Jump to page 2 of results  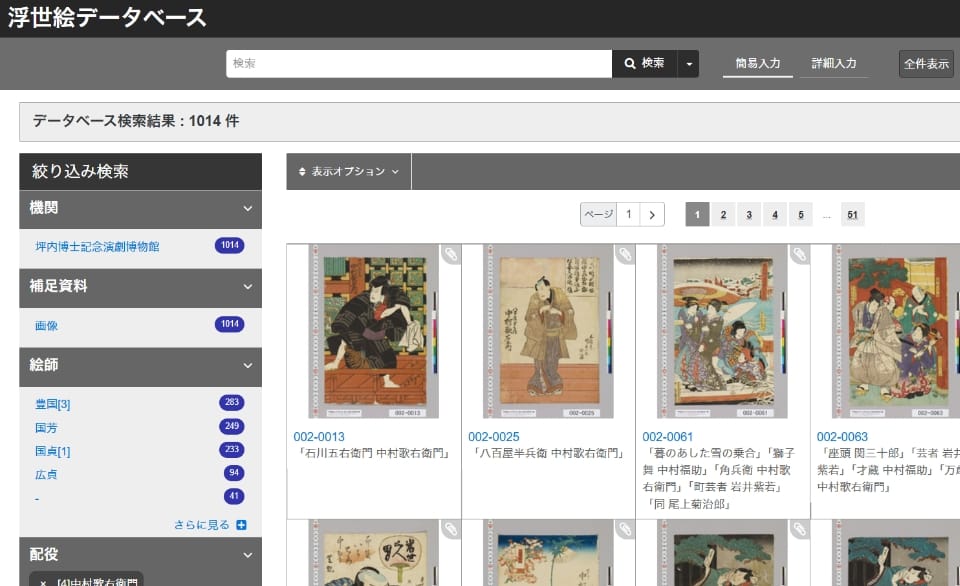[723, 215]
